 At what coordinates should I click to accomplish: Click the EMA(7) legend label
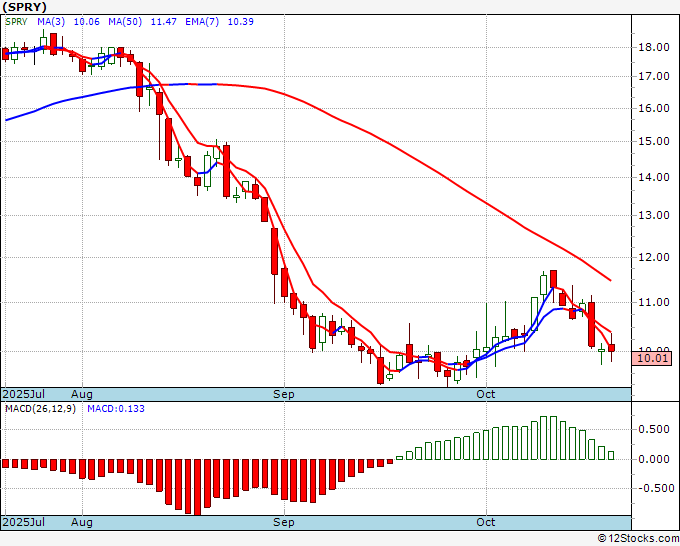(x=202, y=21)
